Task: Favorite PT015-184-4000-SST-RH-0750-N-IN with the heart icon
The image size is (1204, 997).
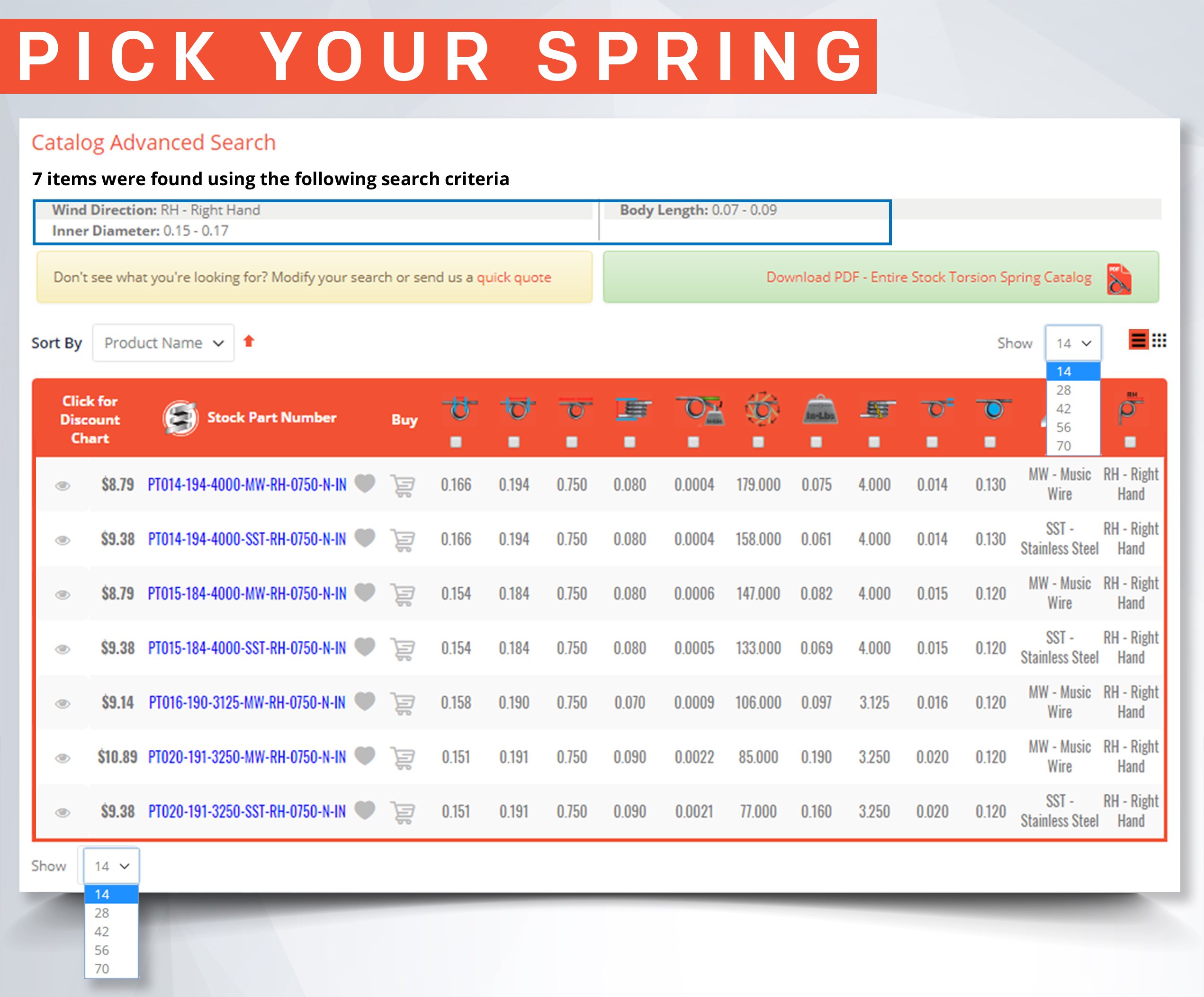Action: (365, 648)
